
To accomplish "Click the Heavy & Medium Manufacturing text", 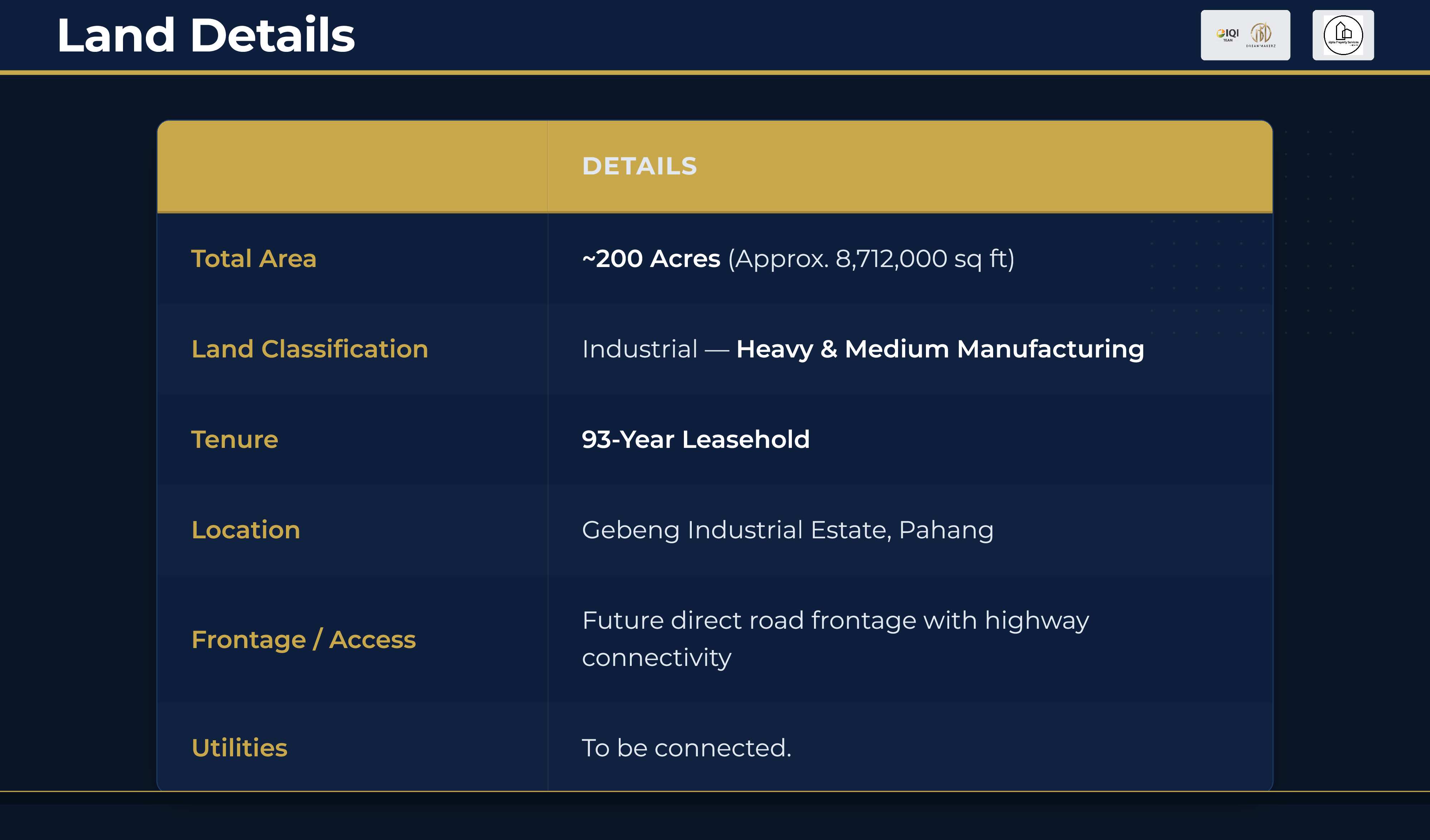I will [940, 349].
